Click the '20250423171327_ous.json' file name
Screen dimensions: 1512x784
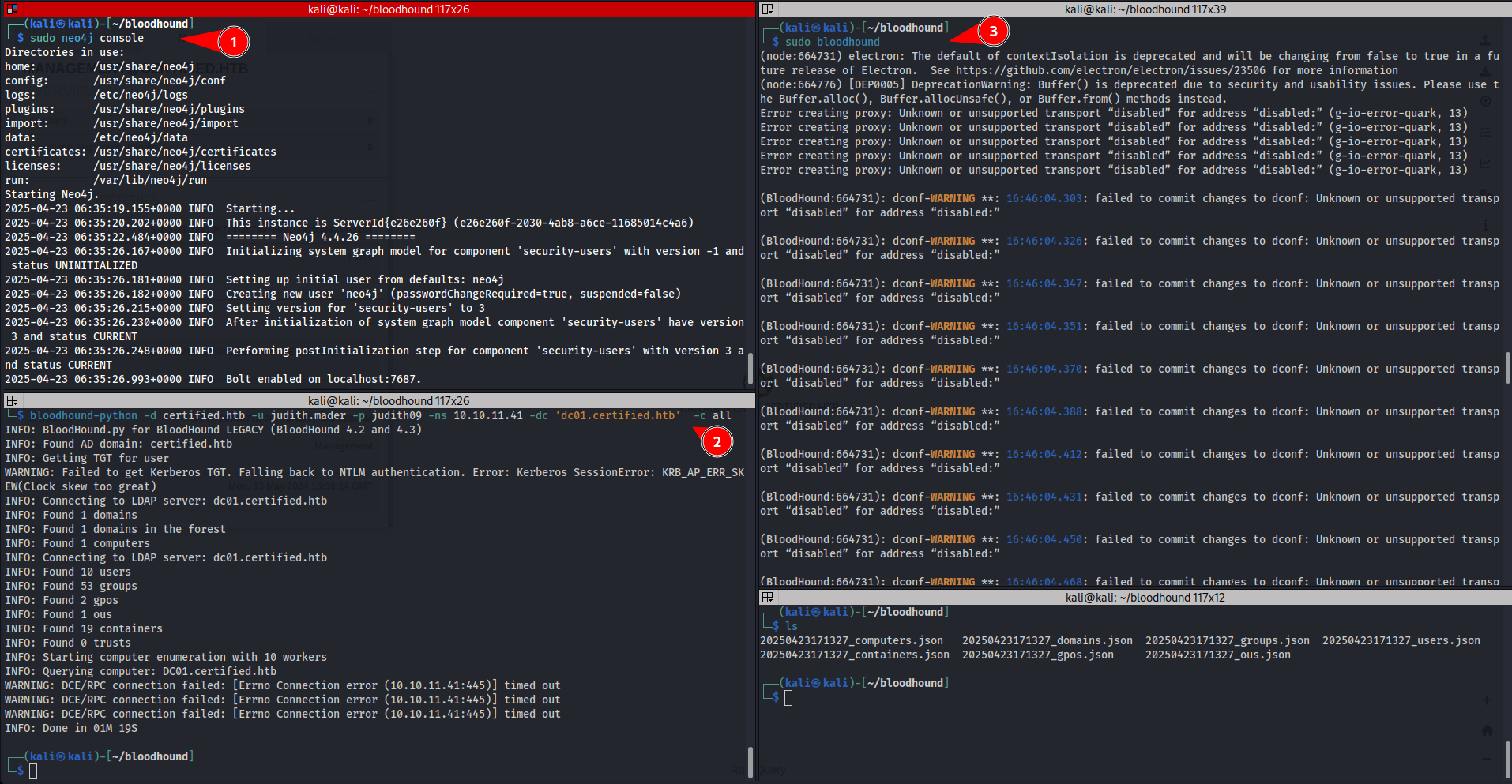click(x=1218, y=655)
